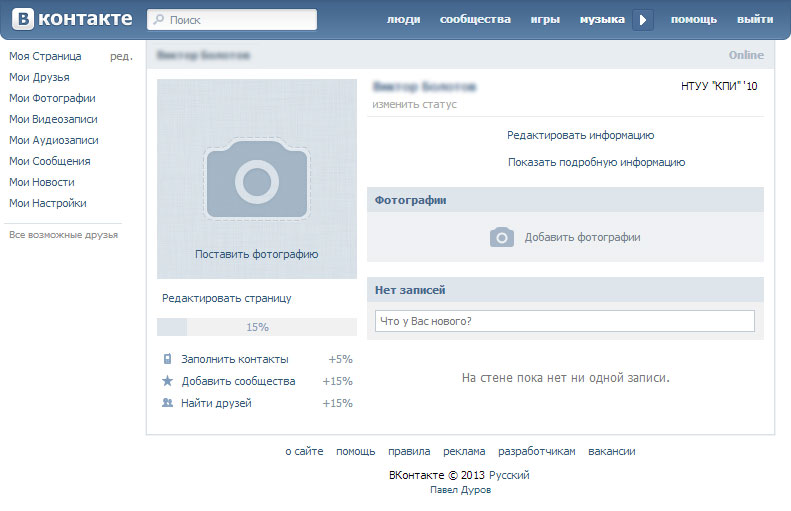Click выйти to log out

coord(754,20)
